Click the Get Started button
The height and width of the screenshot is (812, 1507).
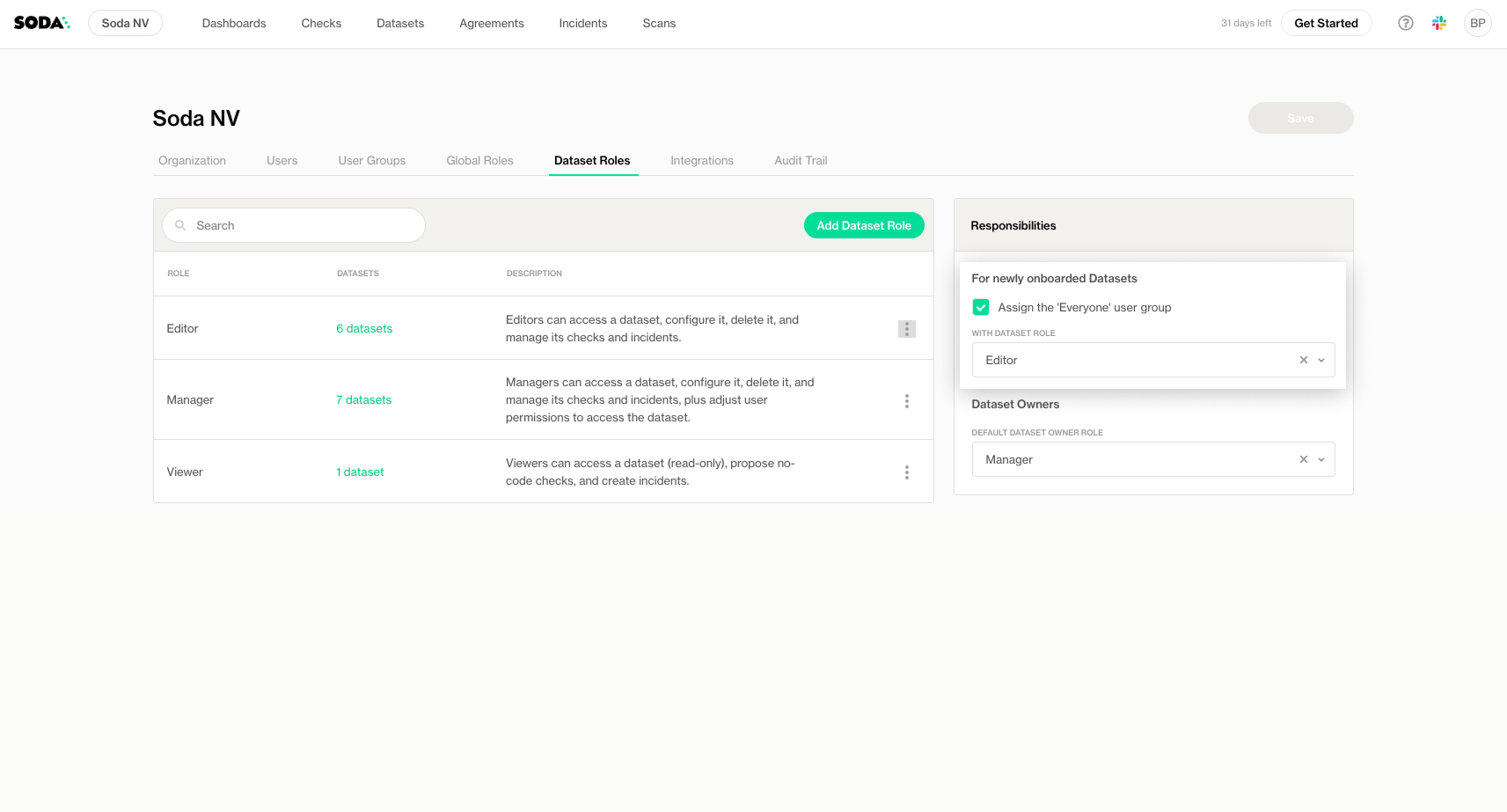(x=1325, y=23)
